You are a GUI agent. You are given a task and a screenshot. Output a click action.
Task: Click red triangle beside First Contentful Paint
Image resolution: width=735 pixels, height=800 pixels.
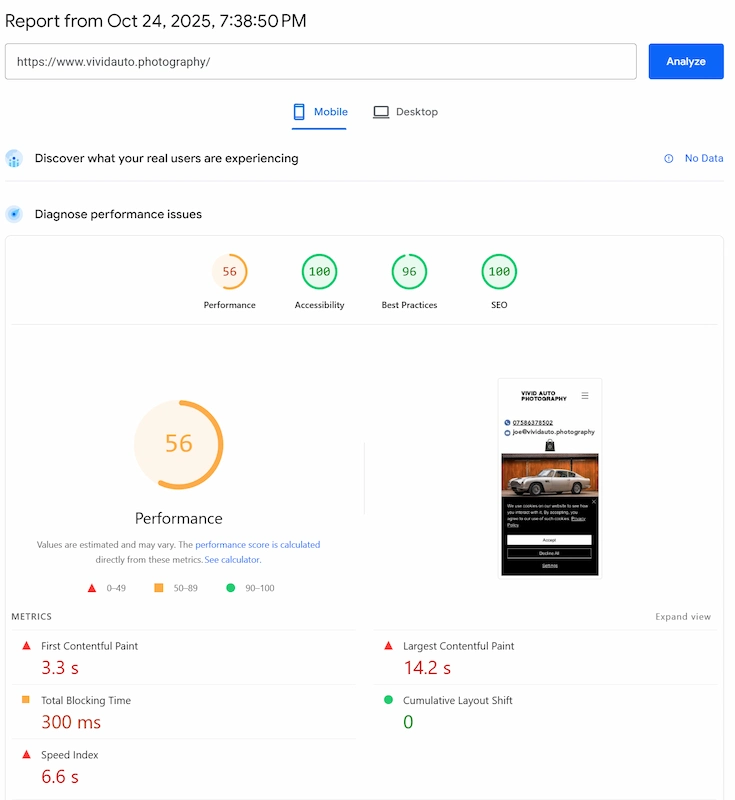coord(27,645)
